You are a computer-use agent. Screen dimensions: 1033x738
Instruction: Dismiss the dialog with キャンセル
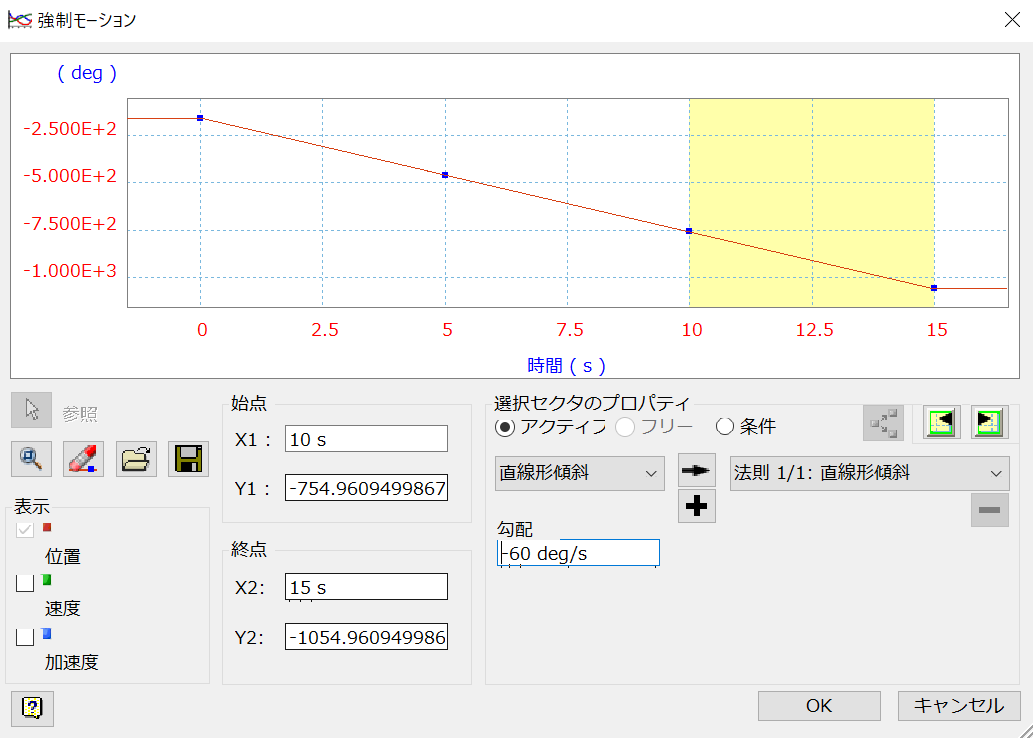click(958, 705)
